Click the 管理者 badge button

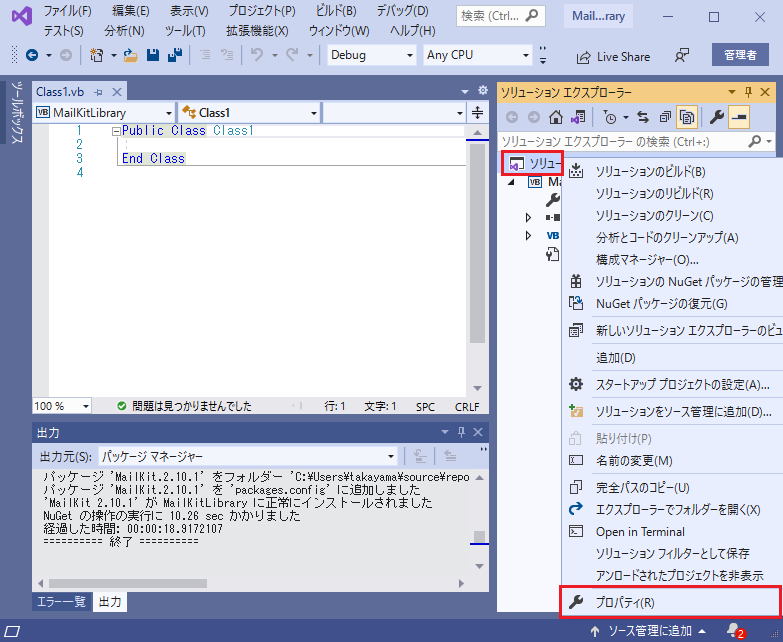(740, 55)
